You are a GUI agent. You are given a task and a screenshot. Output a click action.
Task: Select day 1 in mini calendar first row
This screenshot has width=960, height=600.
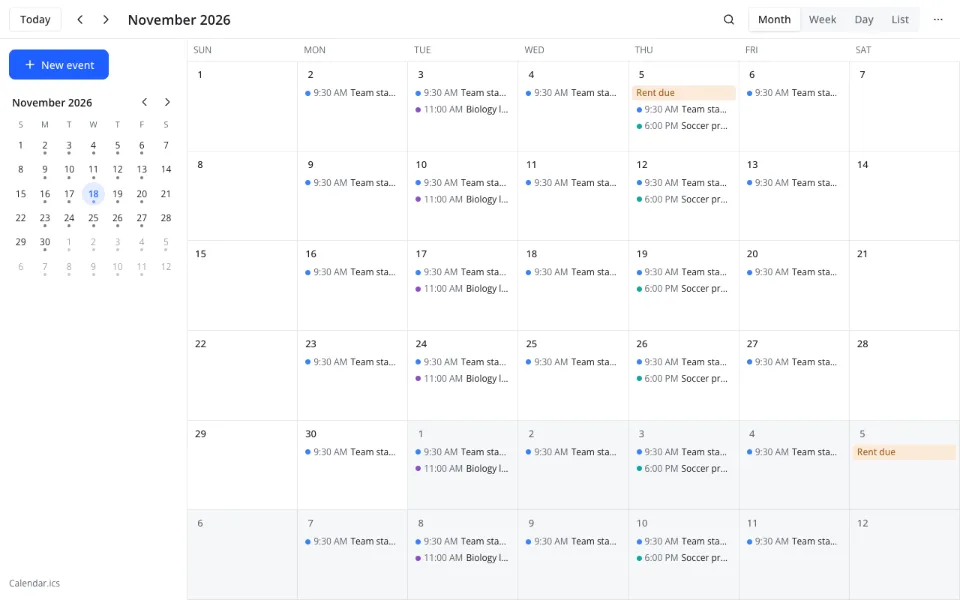tap(21, 146)
